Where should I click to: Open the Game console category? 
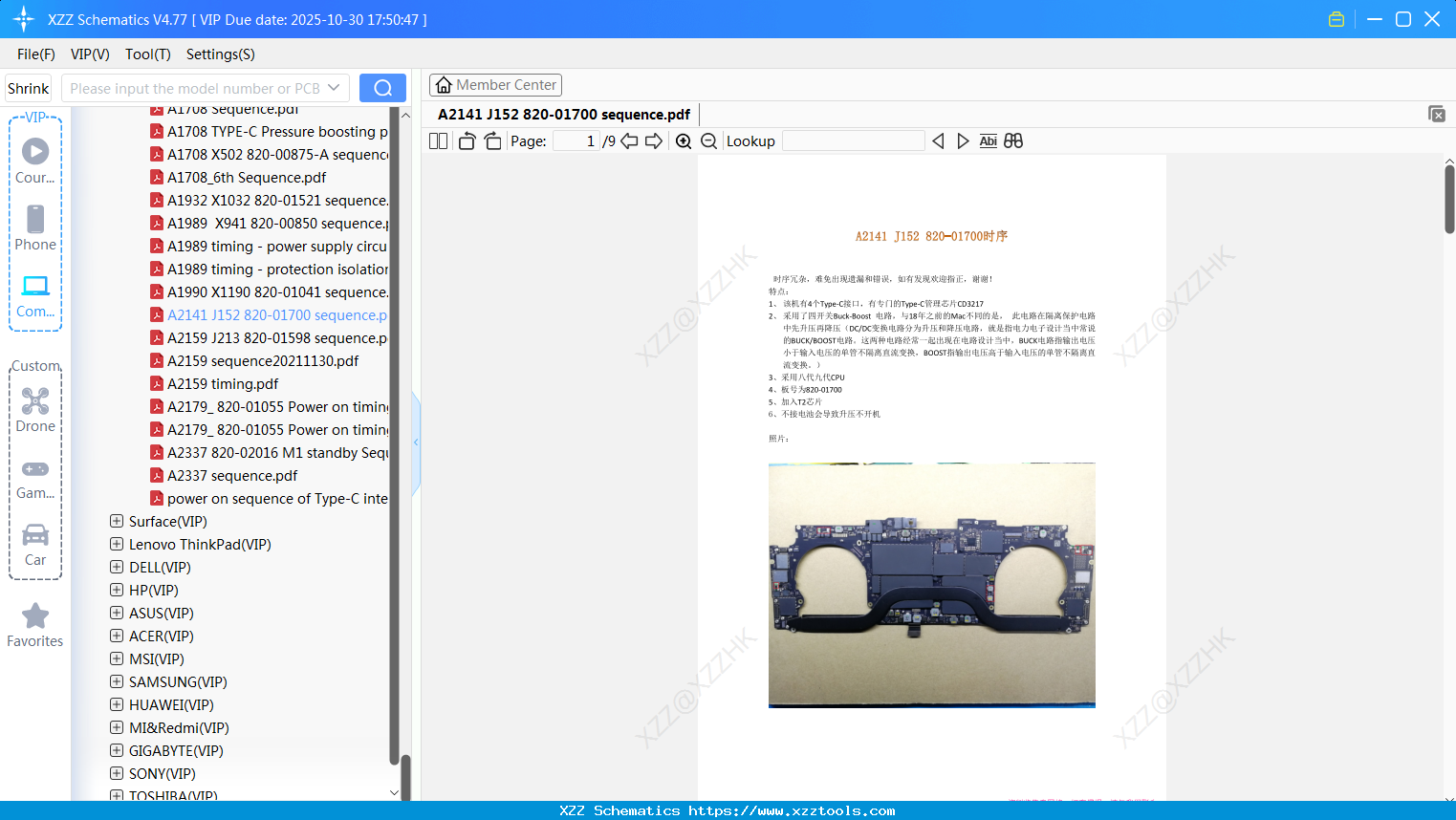[35, 477]
